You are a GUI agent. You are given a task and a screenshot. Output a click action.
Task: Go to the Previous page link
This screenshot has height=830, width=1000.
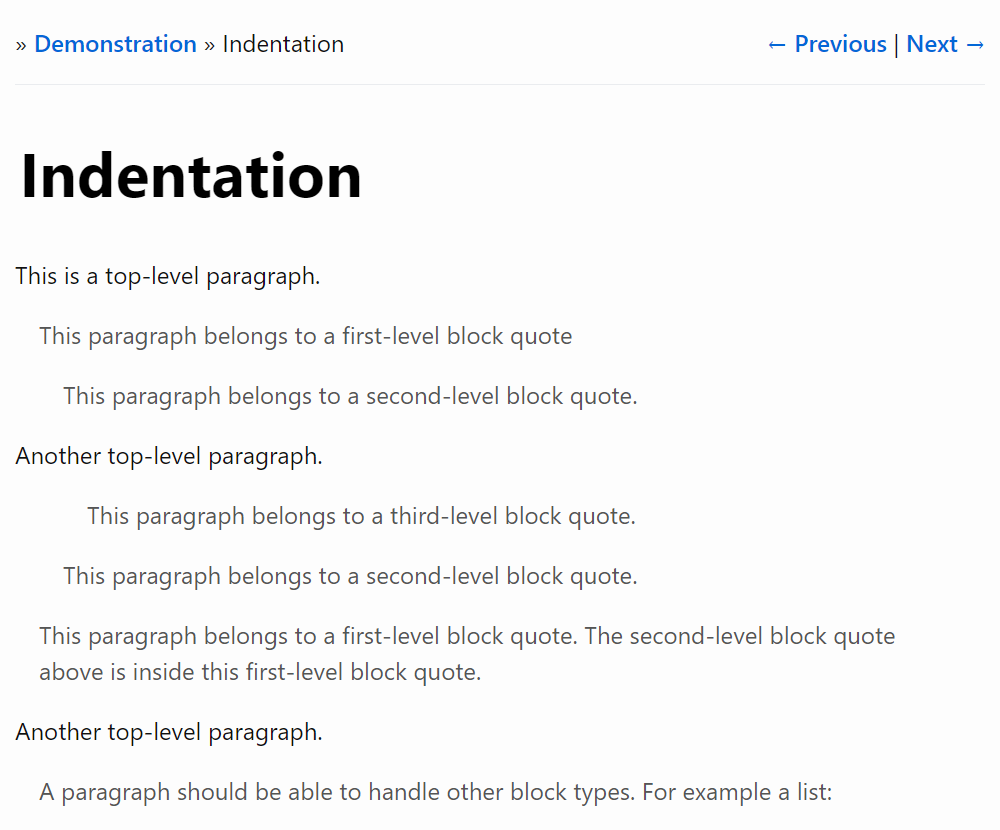(840, 44)
